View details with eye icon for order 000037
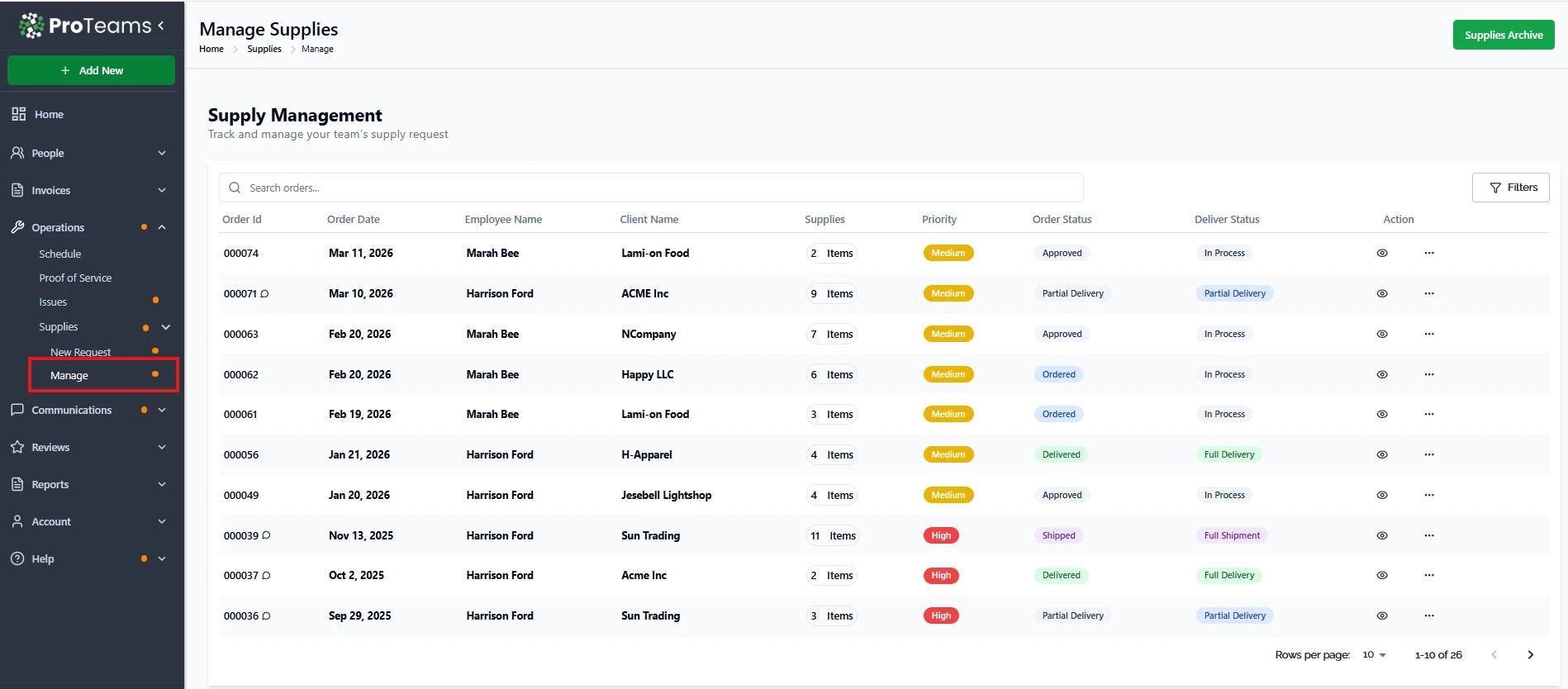 (1381, 576)
